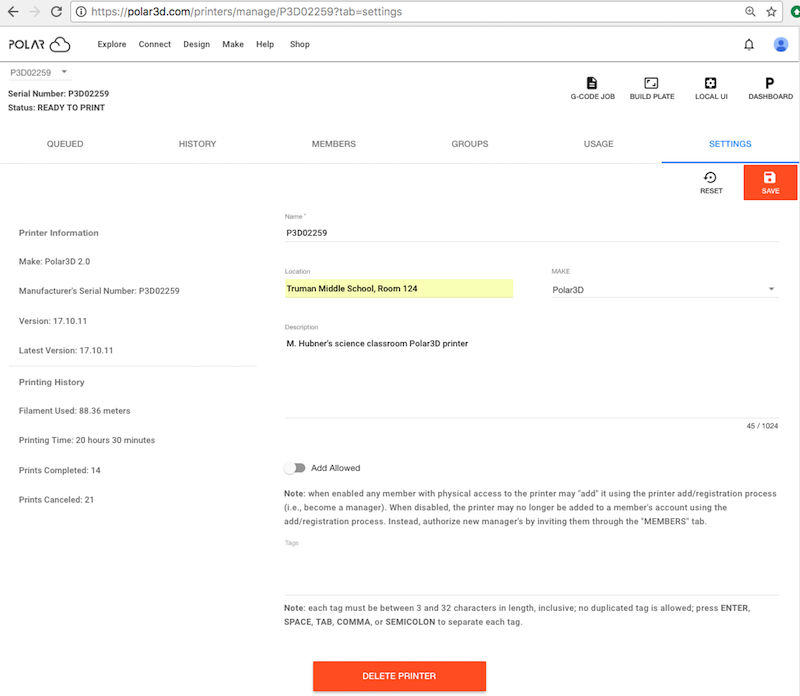Open the Shop menu
Screen dimensions: 800x696
pos(299,44)
